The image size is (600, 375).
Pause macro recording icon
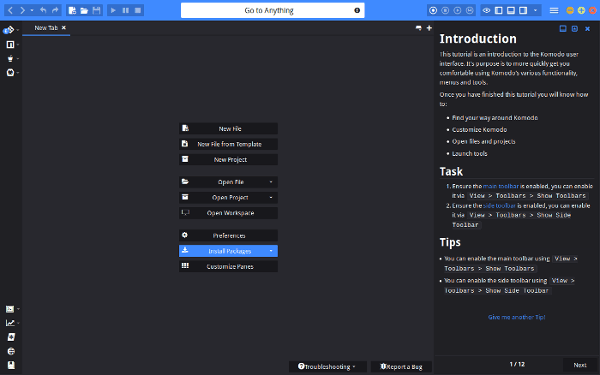coord(445,10)
